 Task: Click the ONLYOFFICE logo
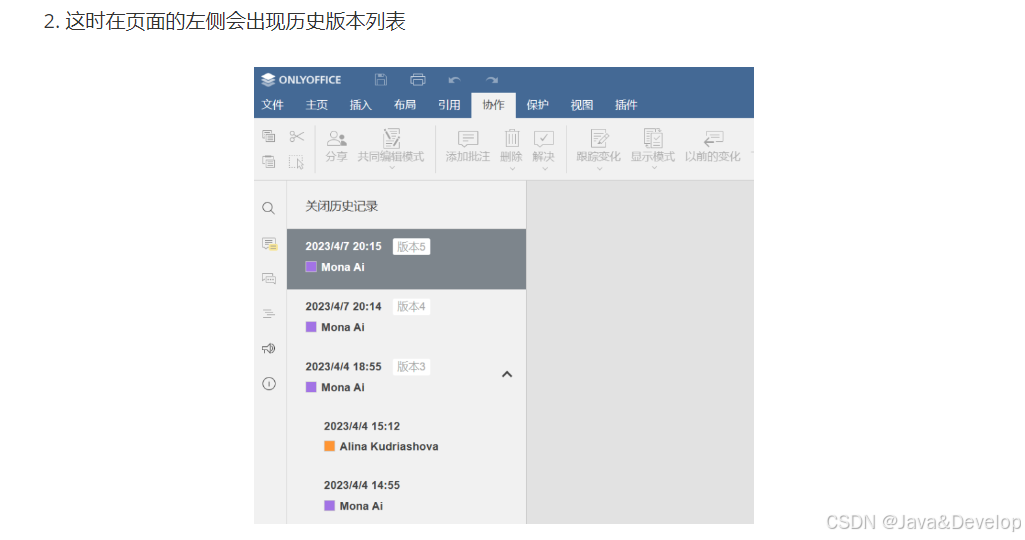click(x=301, y=80)
